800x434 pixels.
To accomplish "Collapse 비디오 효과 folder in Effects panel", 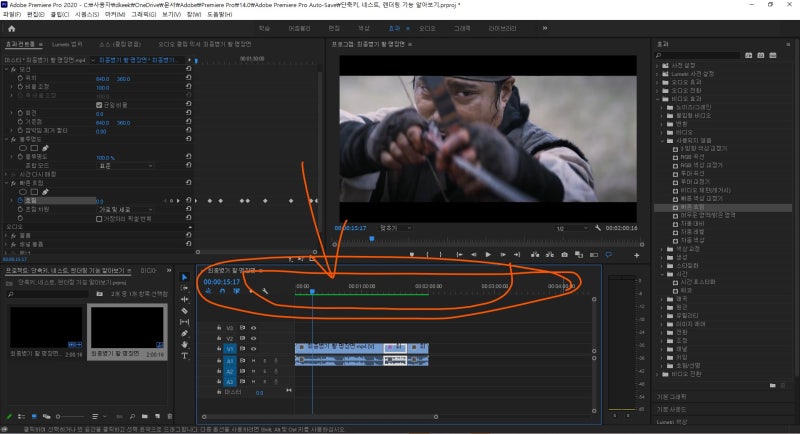I will 658,99.
